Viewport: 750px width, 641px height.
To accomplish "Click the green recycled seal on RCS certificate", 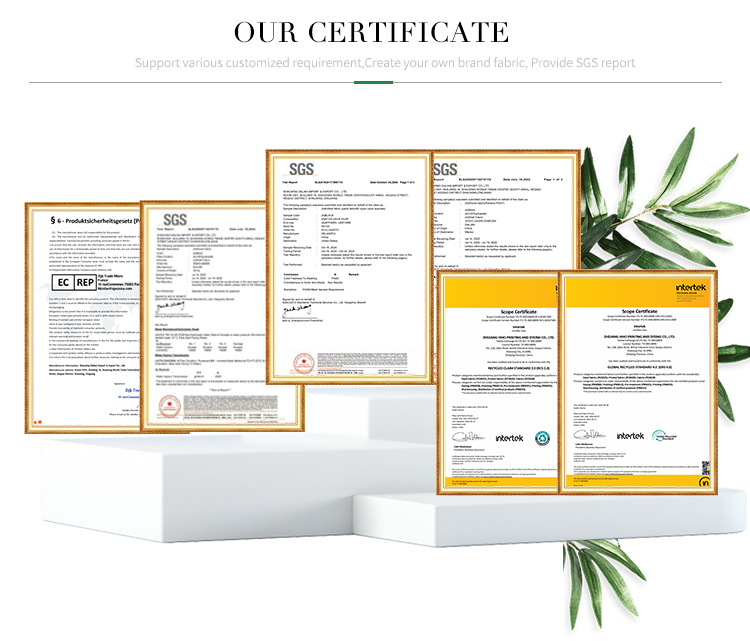I will coord(542,436).
